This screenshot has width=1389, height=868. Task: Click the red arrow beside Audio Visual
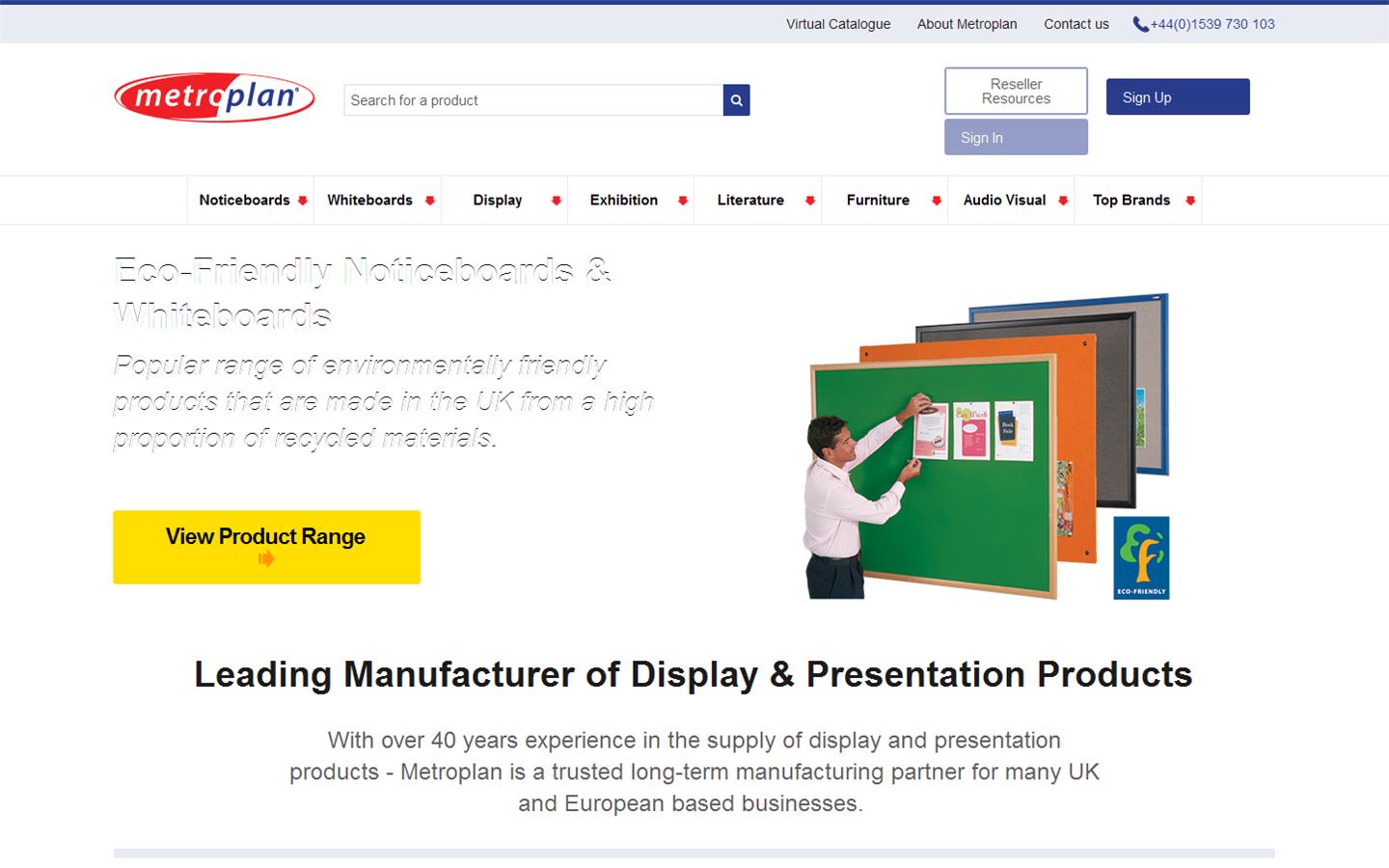click(1064, 202)
